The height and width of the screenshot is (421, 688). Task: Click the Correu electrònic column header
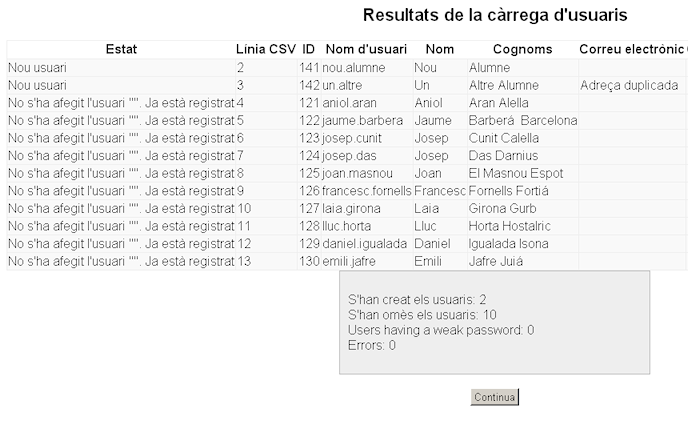(x=631, y=49)
